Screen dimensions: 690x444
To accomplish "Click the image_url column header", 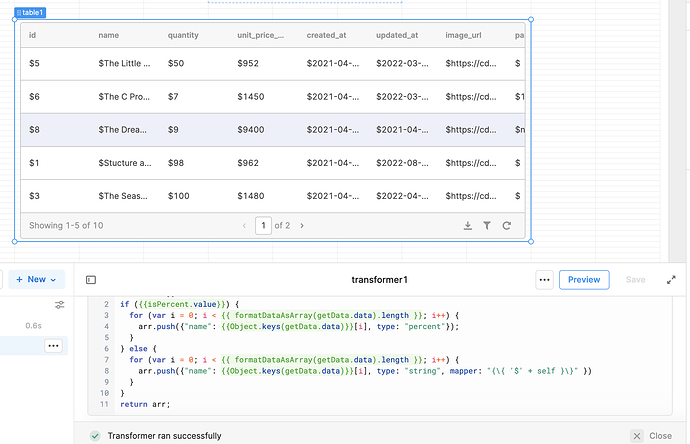I will pos(463,35).
